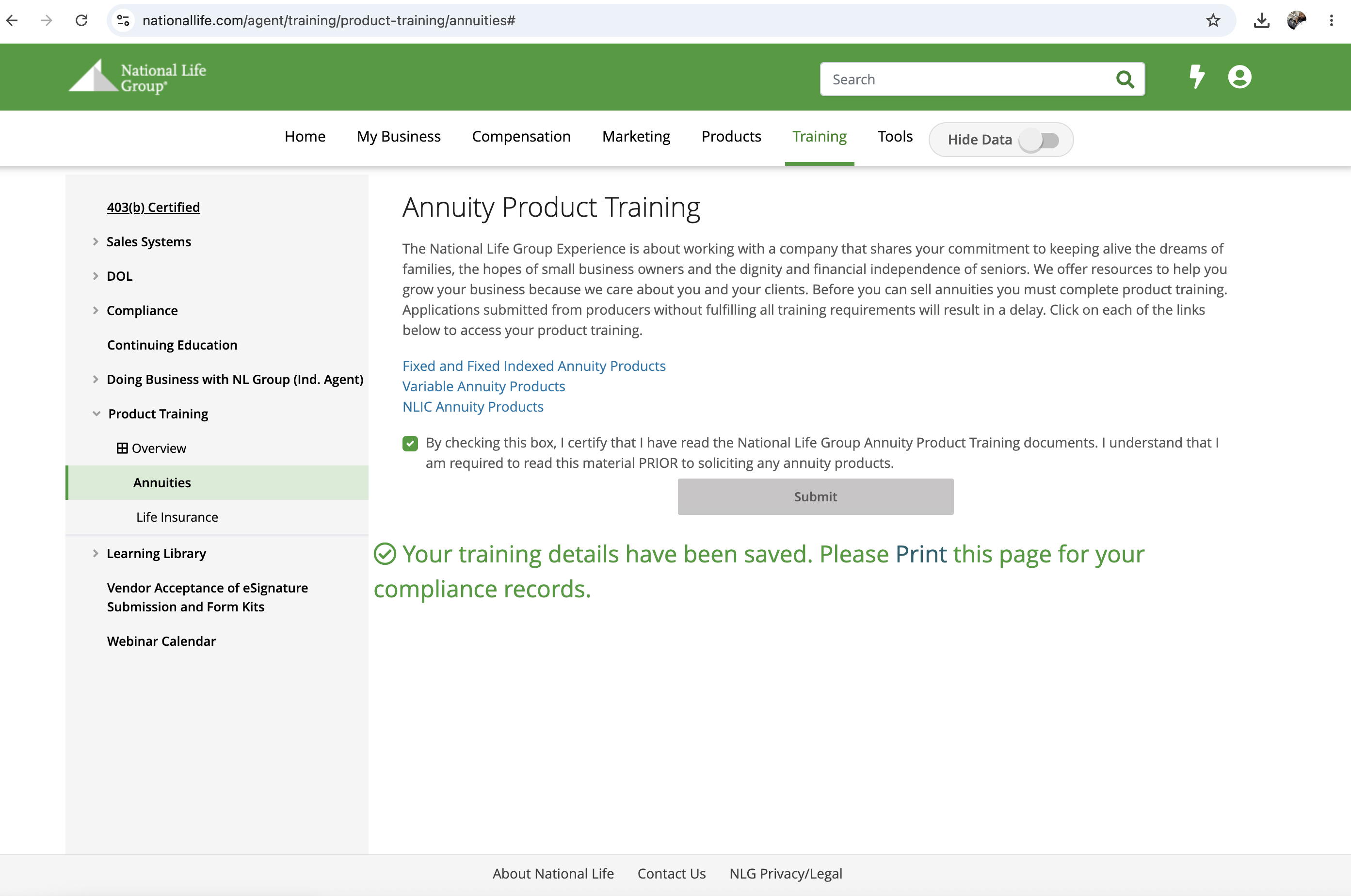Open Continuing Education in sidebar

coord(172,345)
